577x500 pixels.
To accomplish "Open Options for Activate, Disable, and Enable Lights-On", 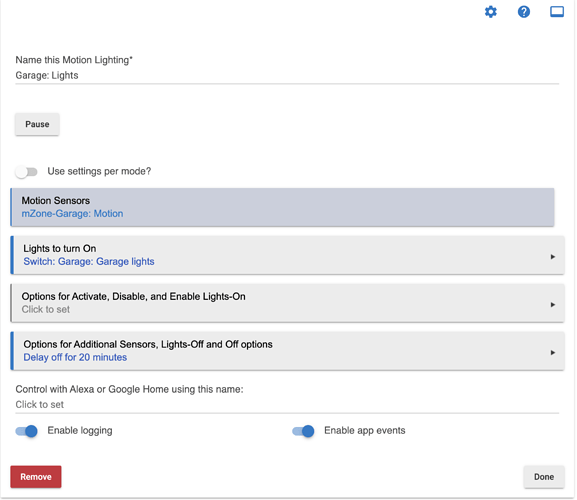I will [287, 303].
